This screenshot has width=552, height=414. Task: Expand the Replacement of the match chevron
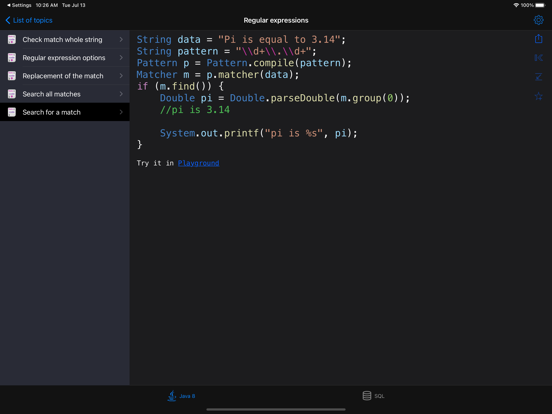[x=121, y=76]
